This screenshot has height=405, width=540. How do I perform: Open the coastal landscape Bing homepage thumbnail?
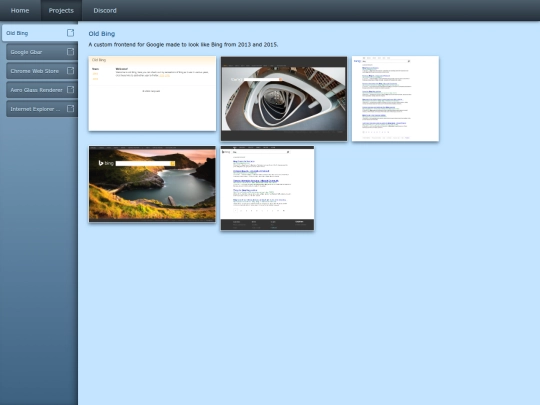pos(152,184)
